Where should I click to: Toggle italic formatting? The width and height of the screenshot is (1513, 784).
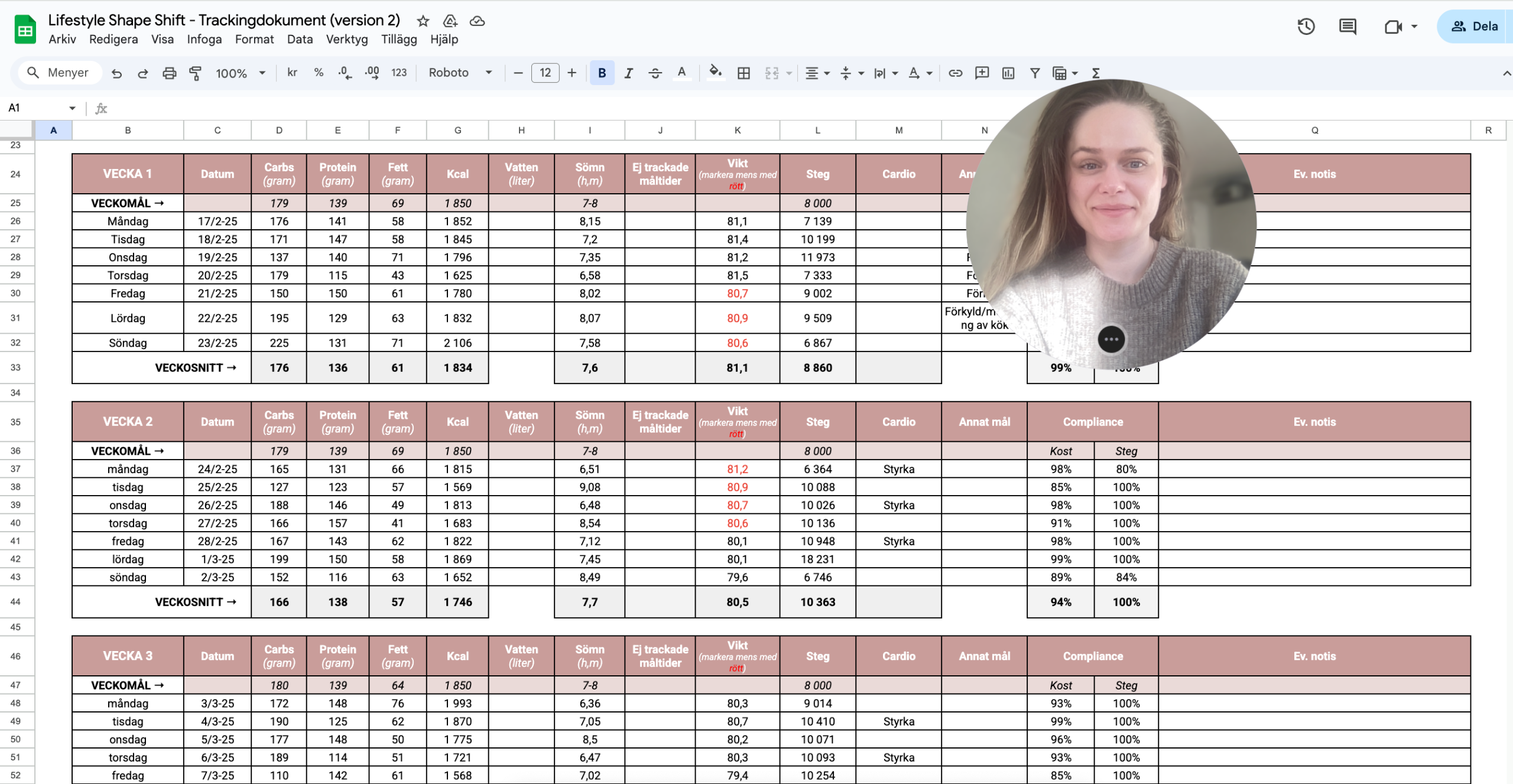click(628, 73)
